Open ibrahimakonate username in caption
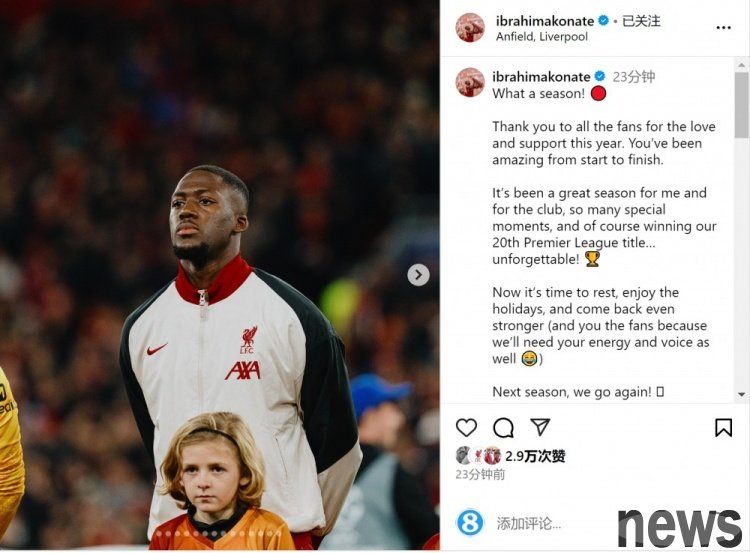The height and width of the screenshot is (553, 750). (x=541, y=77)
